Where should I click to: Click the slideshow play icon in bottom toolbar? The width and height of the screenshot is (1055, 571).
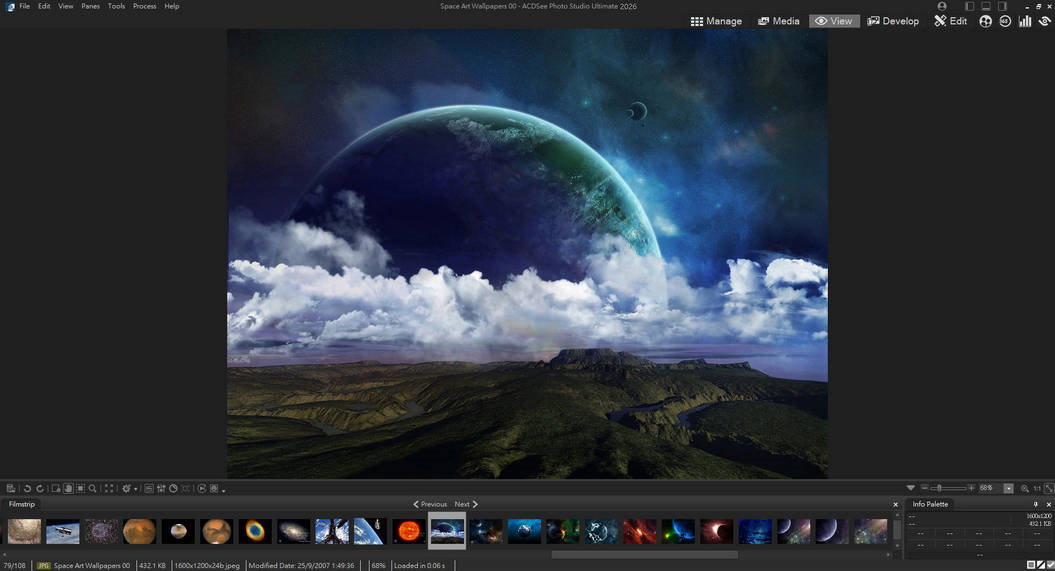[202, 488]
